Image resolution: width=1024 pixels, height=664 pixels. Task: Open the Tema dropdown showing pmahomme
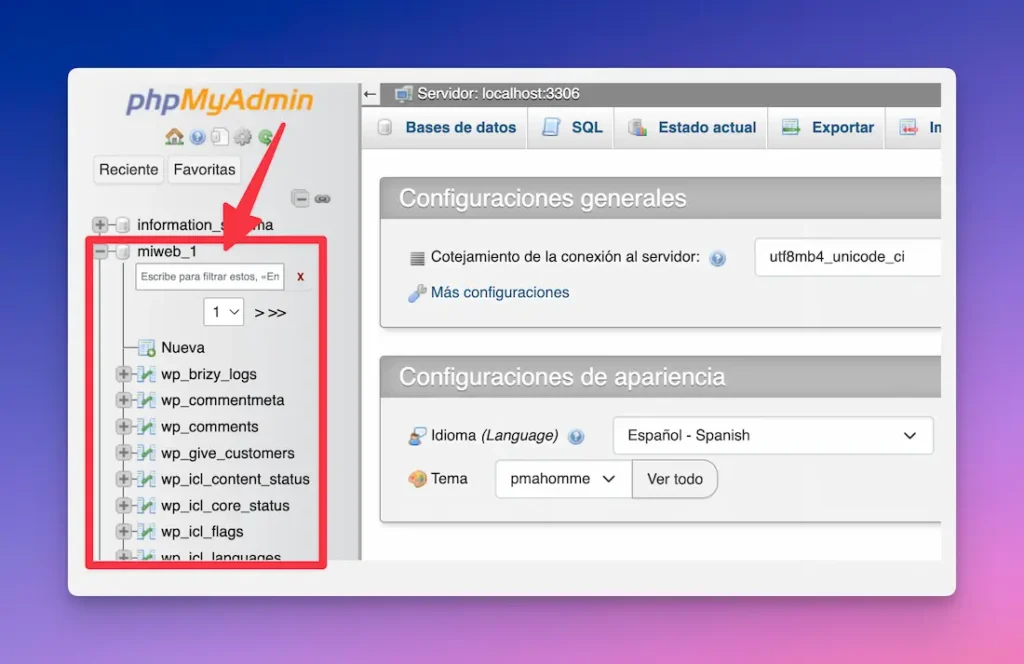[562, 479]
